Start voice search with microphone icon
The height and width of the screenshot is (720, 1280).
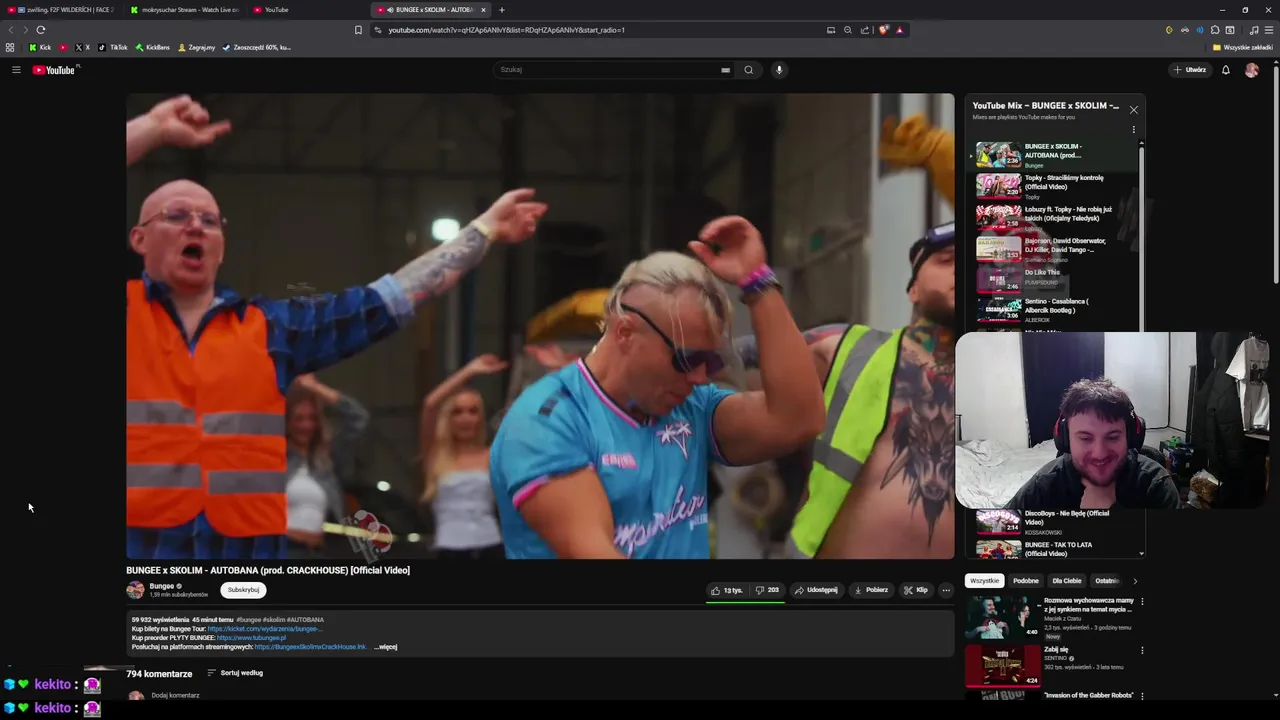(779, 70)
